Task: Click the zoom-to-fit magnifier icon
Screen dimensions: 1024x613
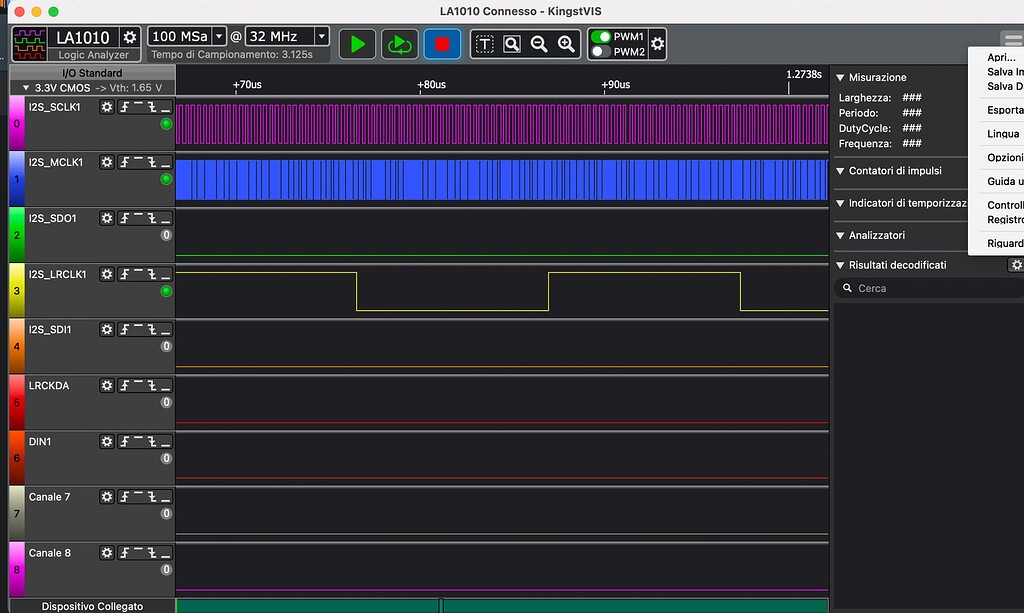Action: [x=512, y=44]
